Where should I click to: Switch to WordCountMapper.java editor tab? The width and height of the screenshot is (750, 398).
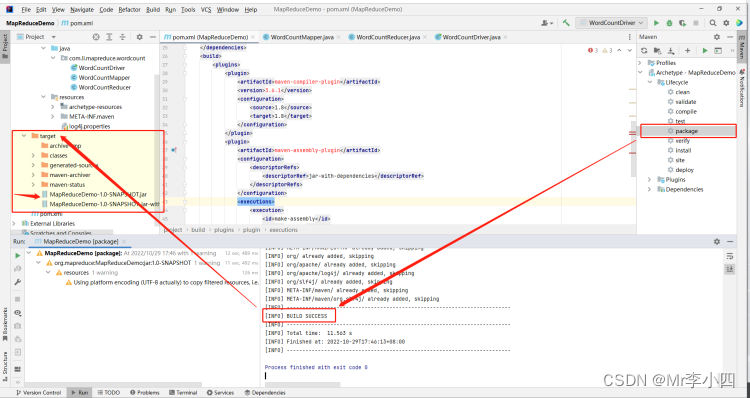click(x=301, y=37)
